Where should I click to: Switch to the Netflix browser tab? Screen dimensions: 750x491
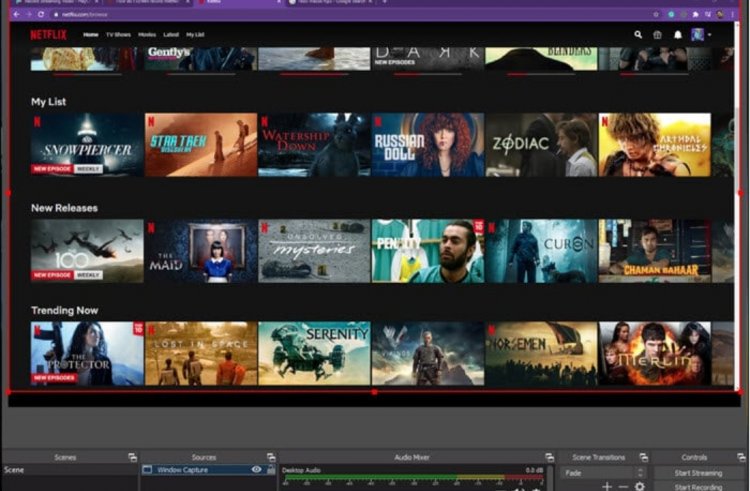click(239, 2)
